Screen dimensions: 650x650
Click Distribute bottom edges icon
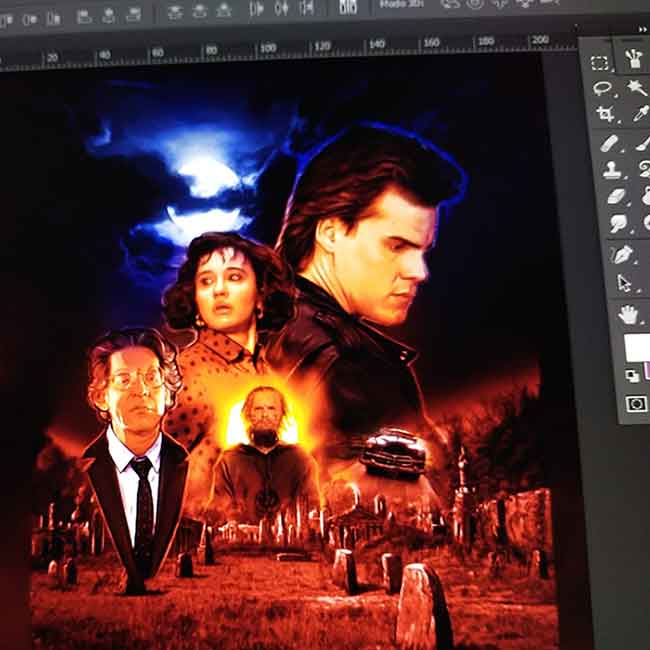point(224,10)
